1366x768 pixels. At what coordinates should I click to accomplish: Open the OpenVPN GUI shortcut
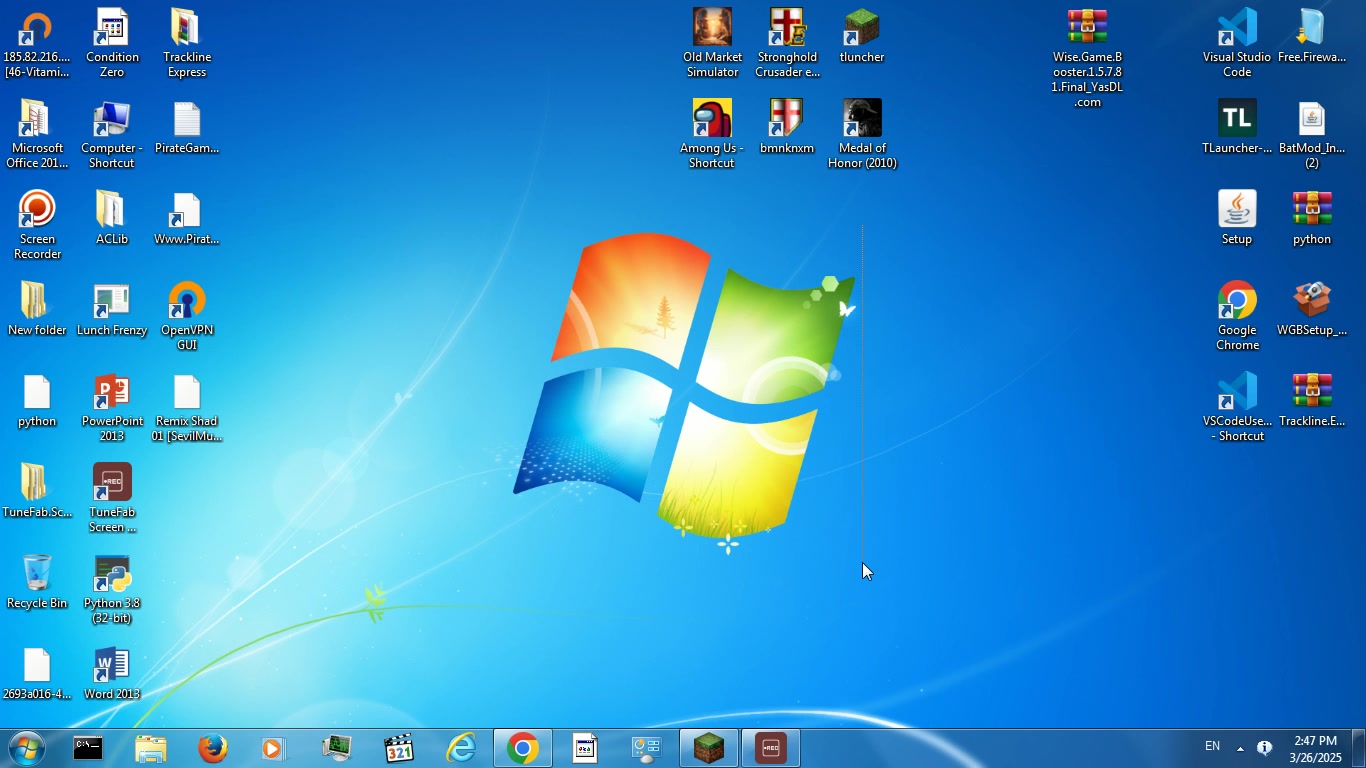(187, 317)
